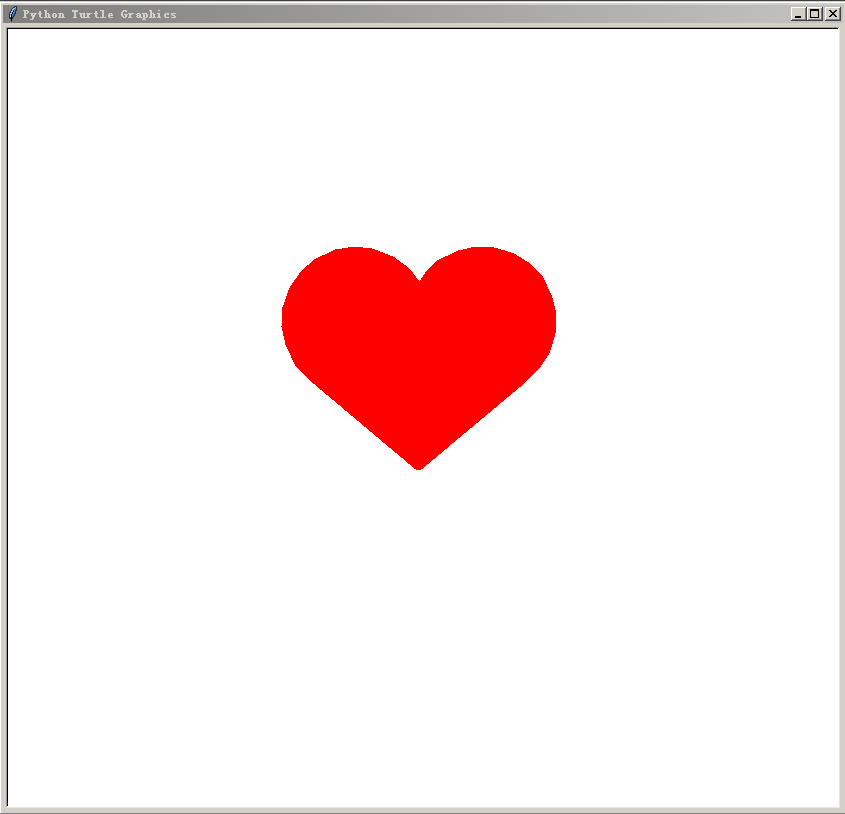The height and width of the screenshot is (814, 845).
Task: Maximize the Python Turtle Graphics window
Action: 814,14
